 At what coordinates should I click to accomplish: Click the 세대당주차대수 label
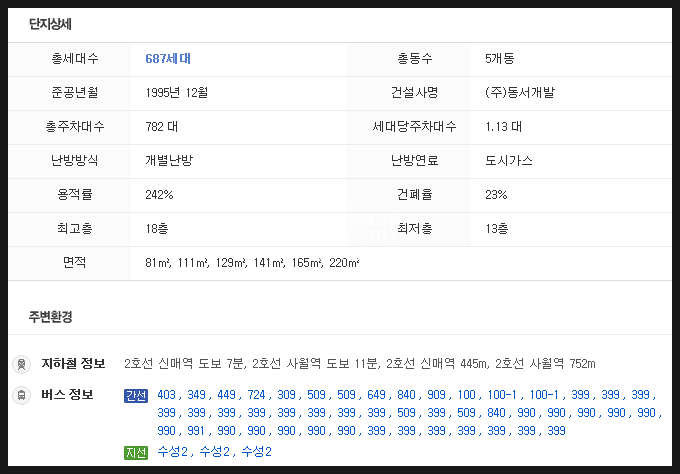pos(415,126)
